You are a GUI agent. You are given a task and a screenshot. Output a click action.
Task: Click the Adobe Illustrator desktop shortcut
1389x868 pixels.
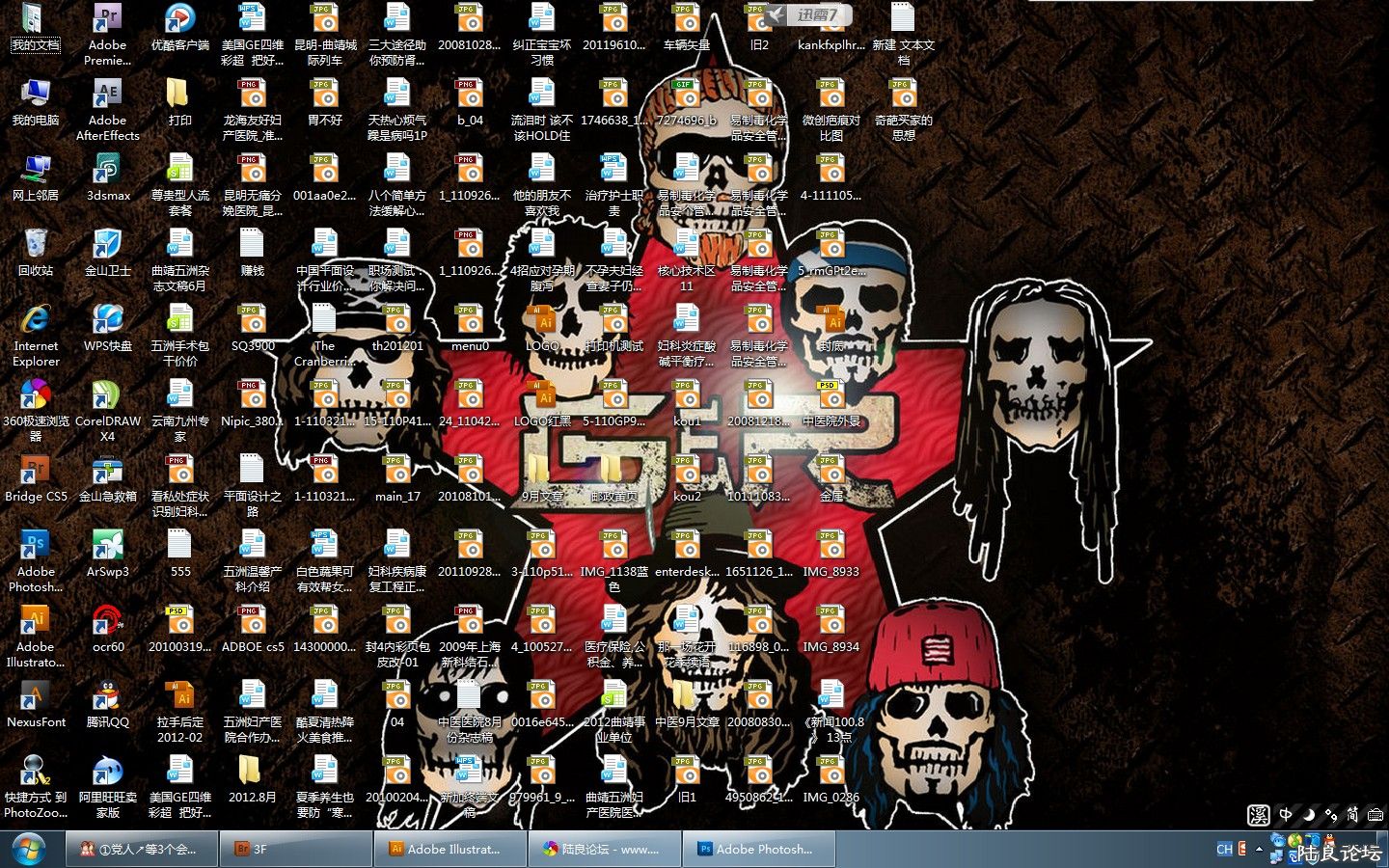36,621
